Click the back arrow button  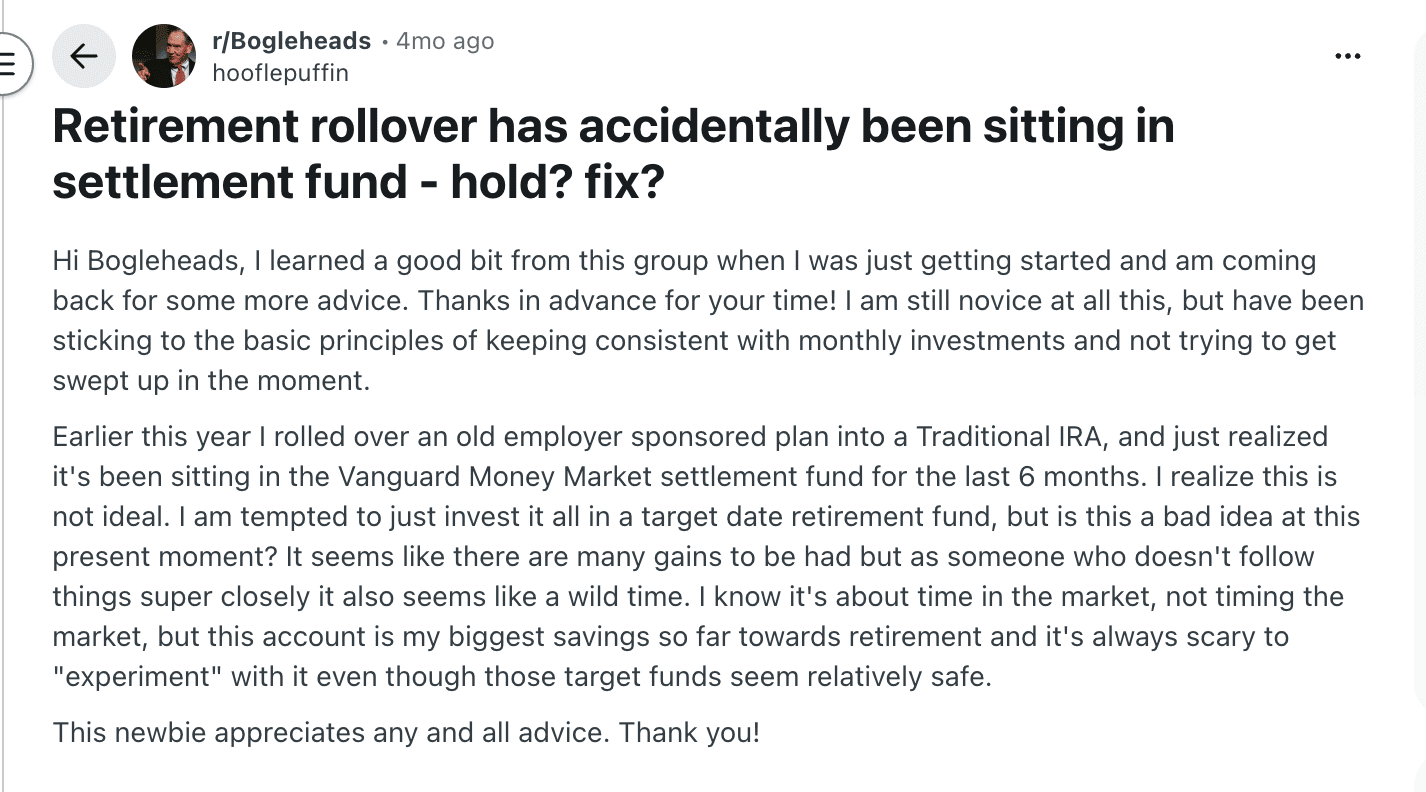pyautogui.click(x=84, y=56)
